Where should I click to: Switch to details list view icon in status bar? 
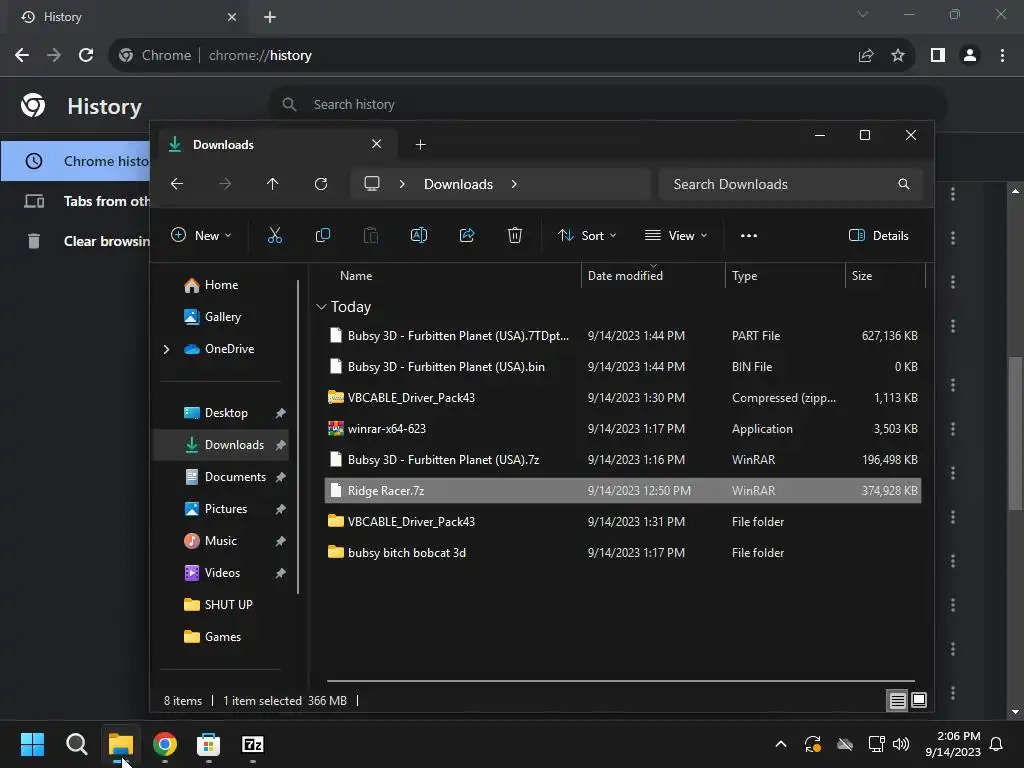(x=897, y=701)
